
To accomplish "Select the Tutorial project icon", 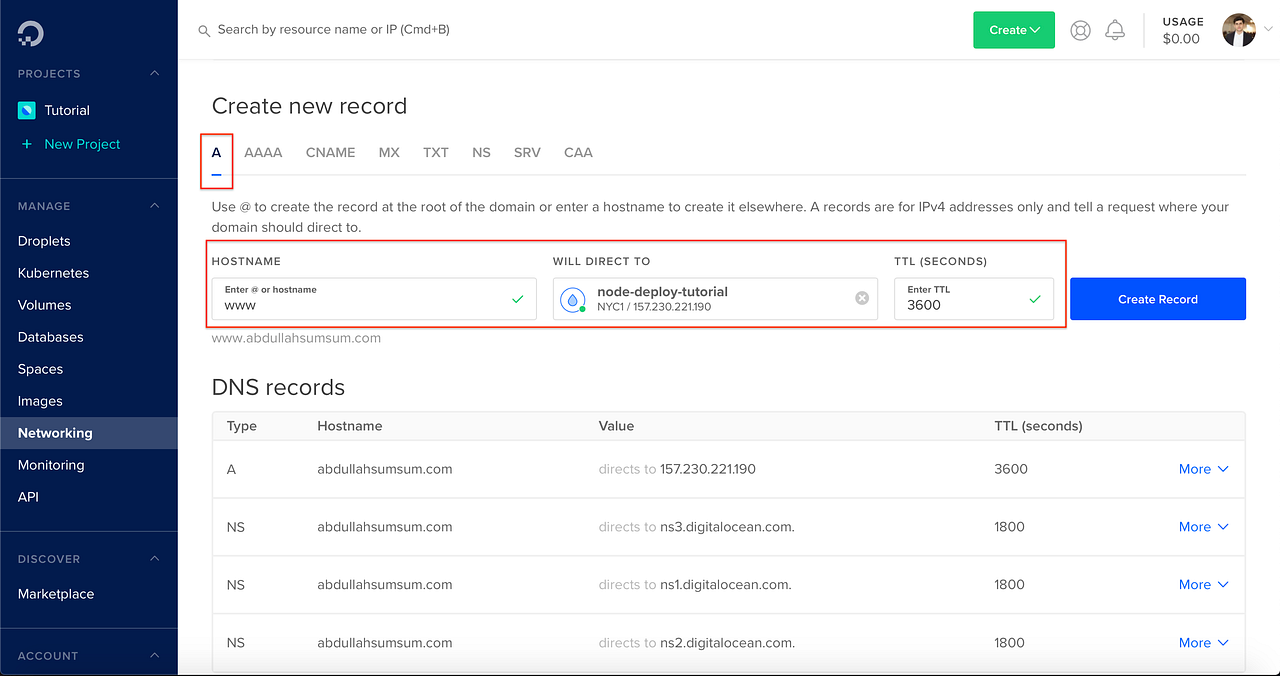I will tap(26, 110).
